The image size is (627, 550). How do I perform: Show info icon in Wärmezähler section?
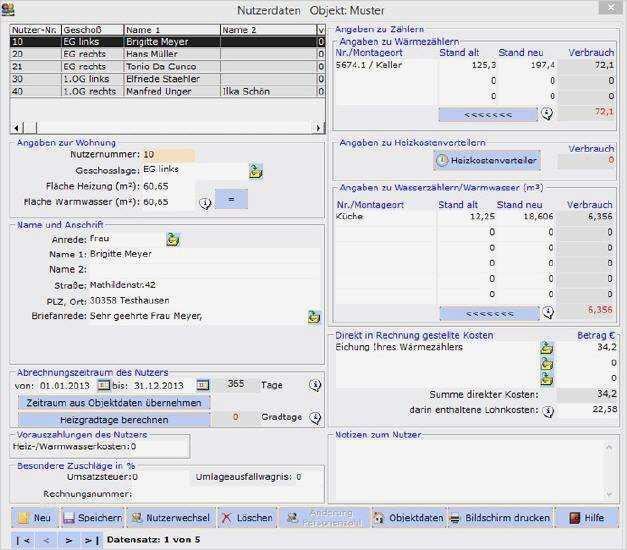547,114
